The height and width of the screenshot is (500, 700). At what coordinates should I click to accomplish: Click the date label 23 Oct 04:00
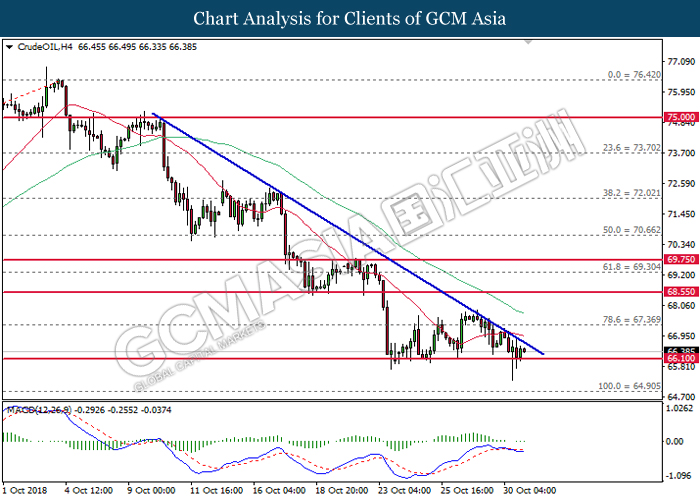point(404,490)
